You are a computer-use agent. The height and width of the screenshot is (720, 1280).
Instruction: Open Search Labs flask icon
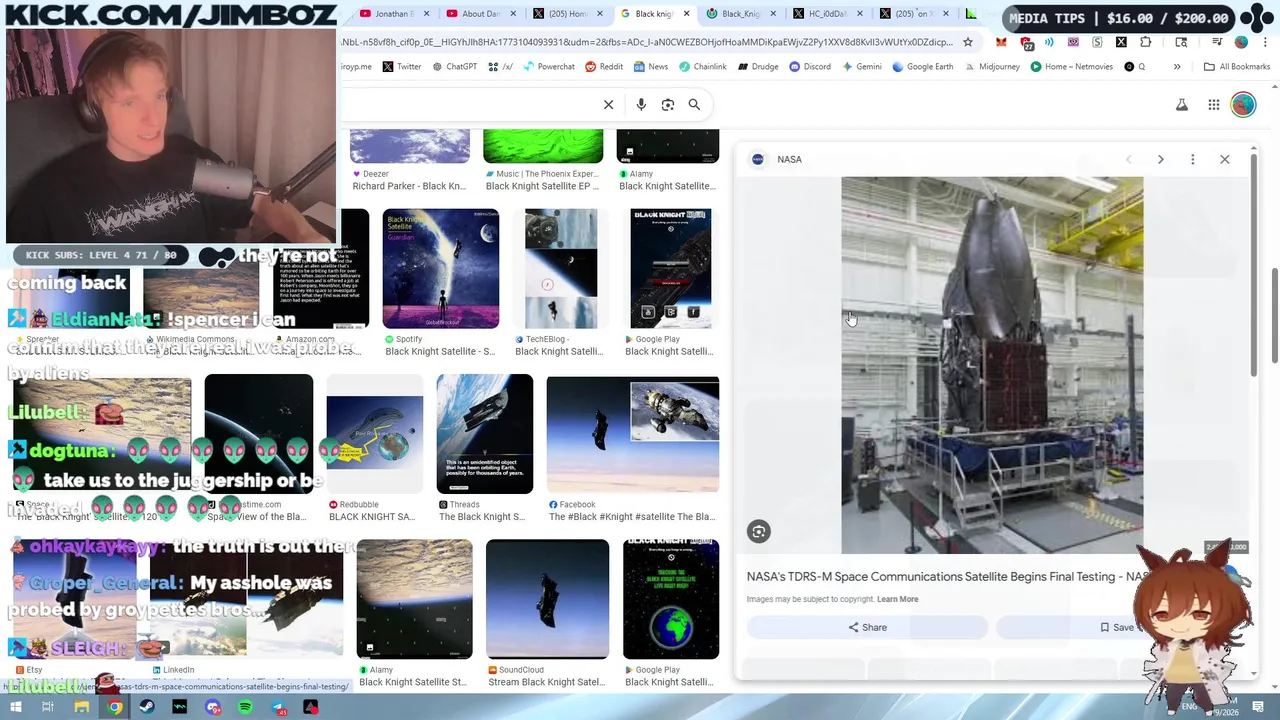1182,105
